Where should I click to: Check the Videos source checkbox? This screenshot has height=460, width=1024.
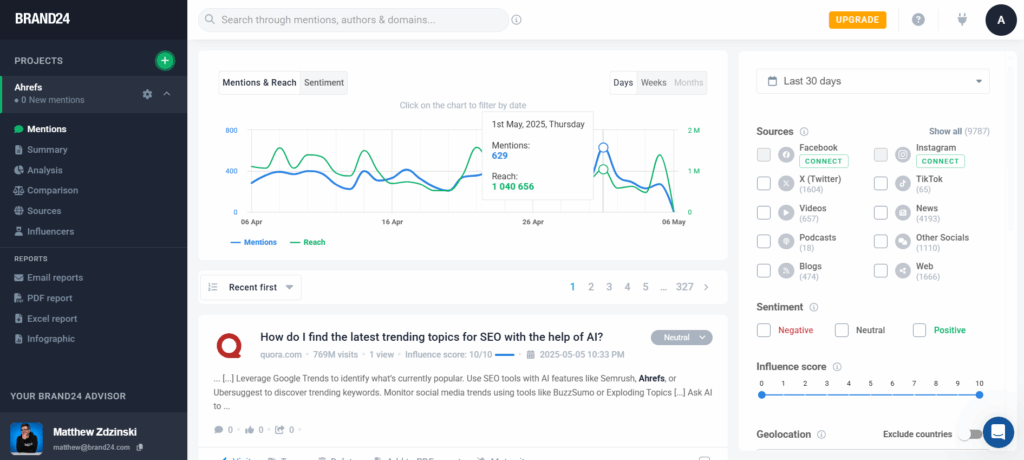763,213
